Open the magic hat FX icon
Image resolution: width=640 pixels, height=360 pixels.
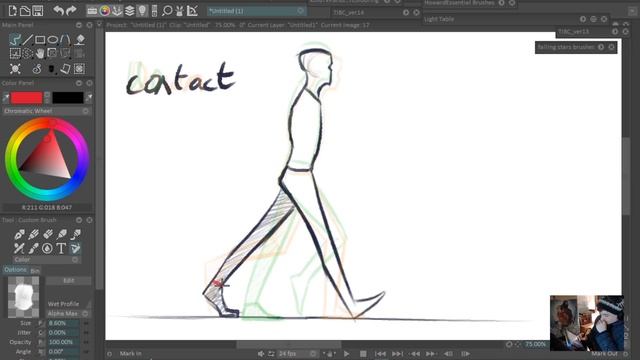point(179,11)
